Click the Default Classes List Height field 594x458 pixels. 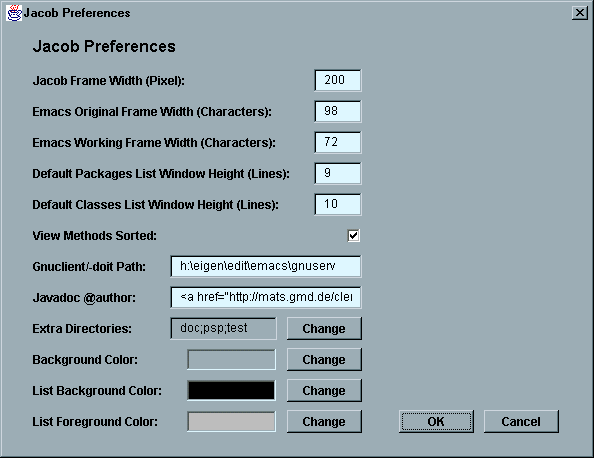tap(338, 205)
